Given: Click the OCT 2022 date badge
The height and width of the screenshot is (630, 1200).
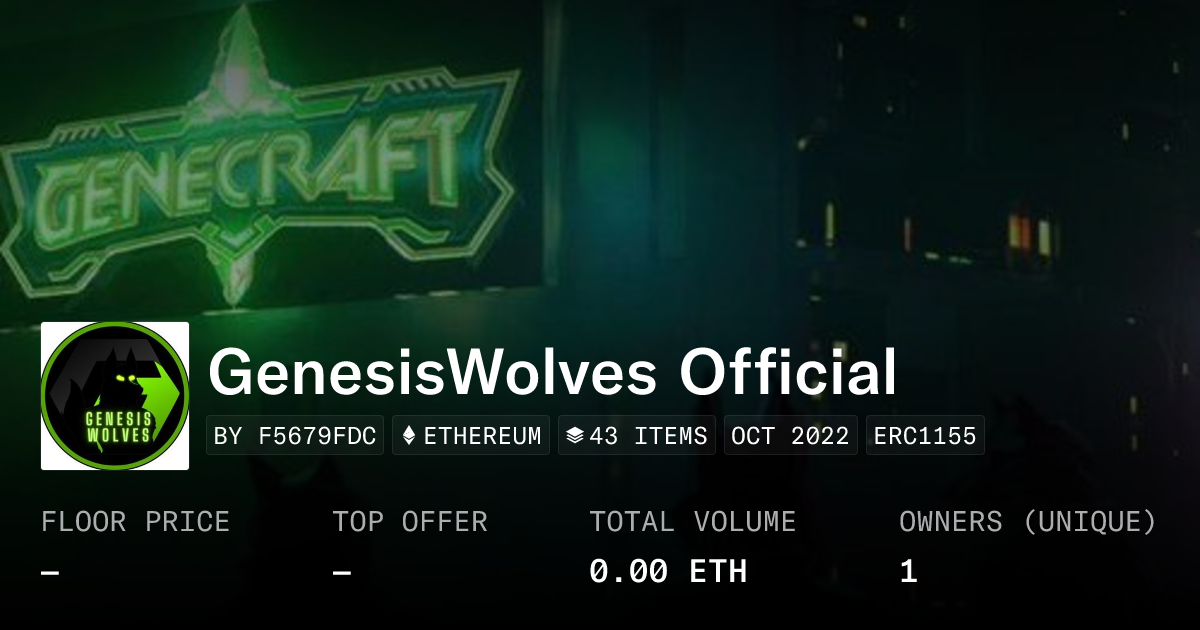Looking at the screenshot, I should (x=790, y=436).
